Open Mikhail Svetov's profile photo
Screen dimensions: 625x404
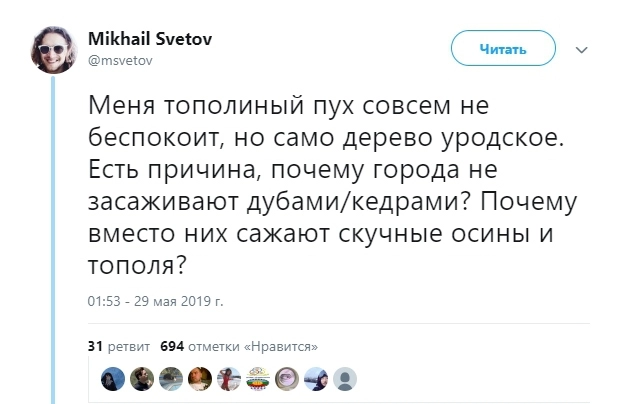(54, 49)
